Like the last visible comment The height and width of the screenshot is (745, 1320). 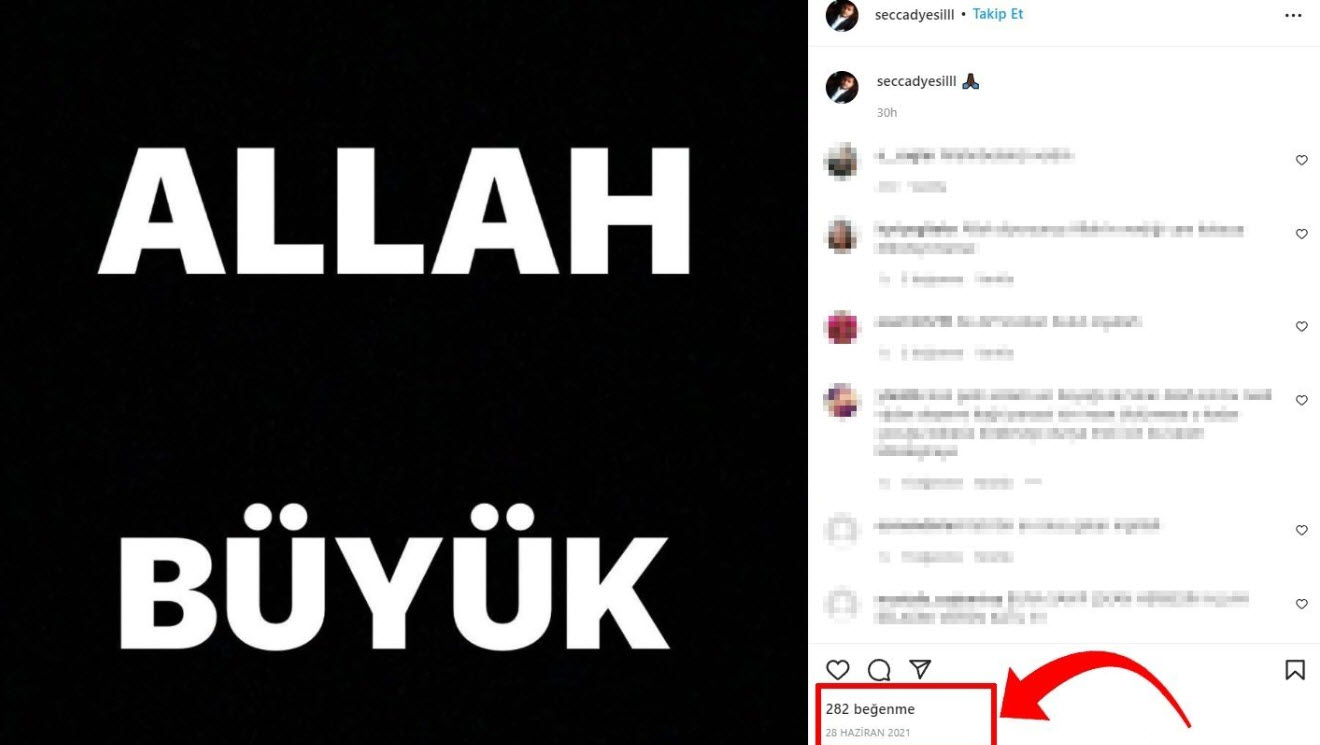(1301, 604)
